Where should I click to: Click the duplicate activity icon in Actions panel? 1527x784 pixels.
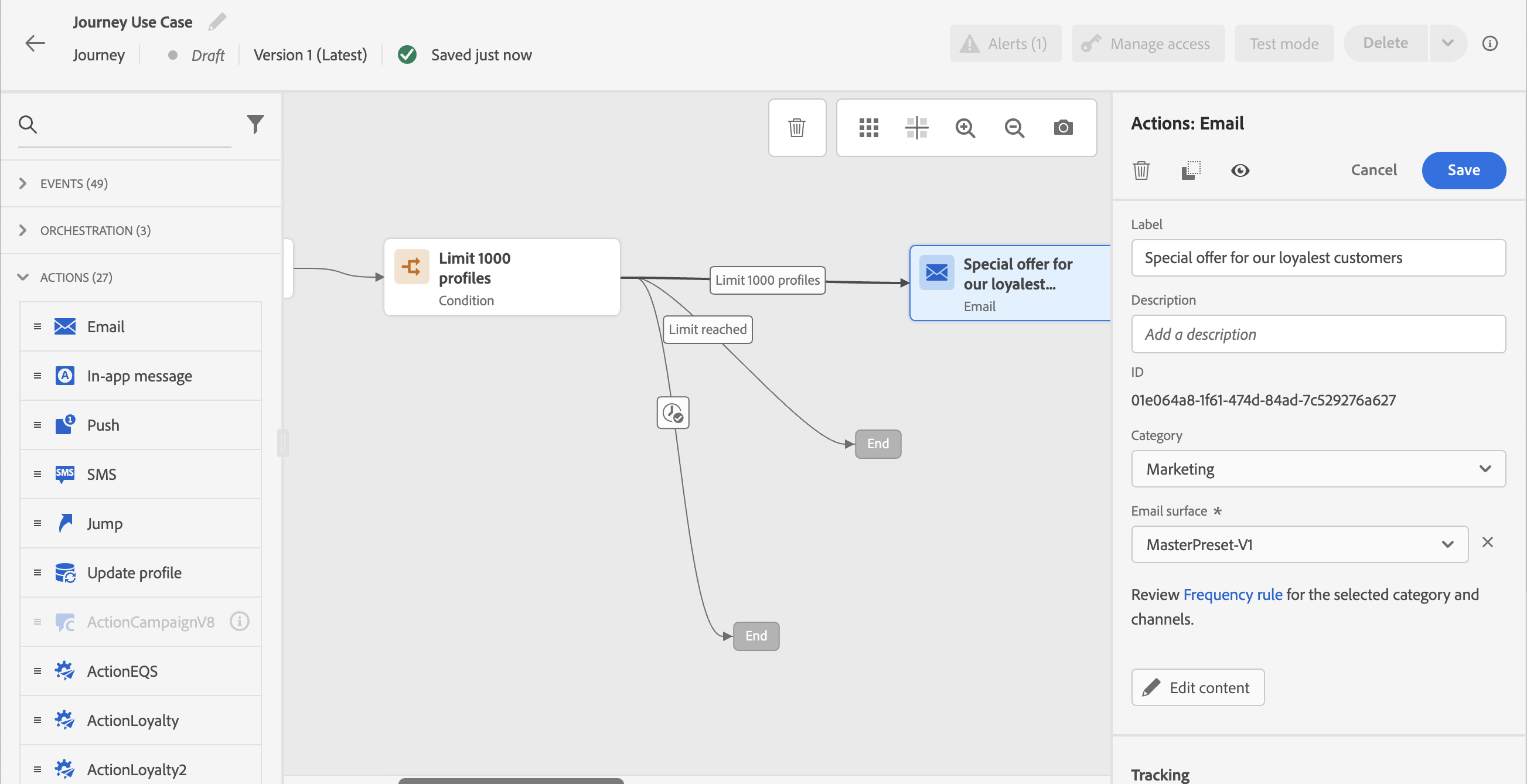click(x=1190, y=171)
